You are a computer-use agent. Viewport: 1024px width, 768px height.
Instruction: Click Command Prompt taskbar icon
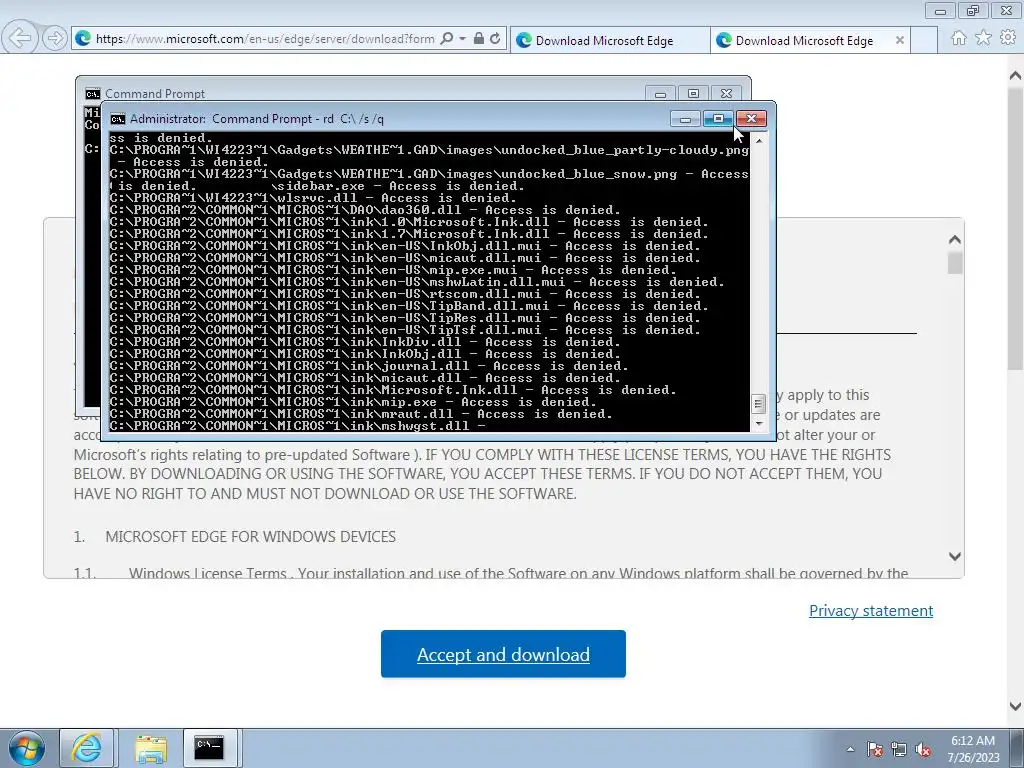tap(210, 748)
